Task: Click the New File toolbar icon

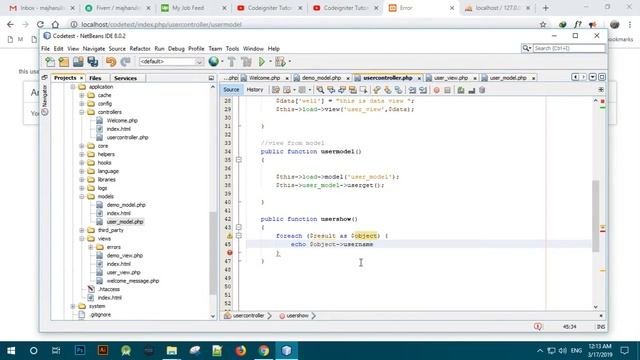Action: [50, 62]
